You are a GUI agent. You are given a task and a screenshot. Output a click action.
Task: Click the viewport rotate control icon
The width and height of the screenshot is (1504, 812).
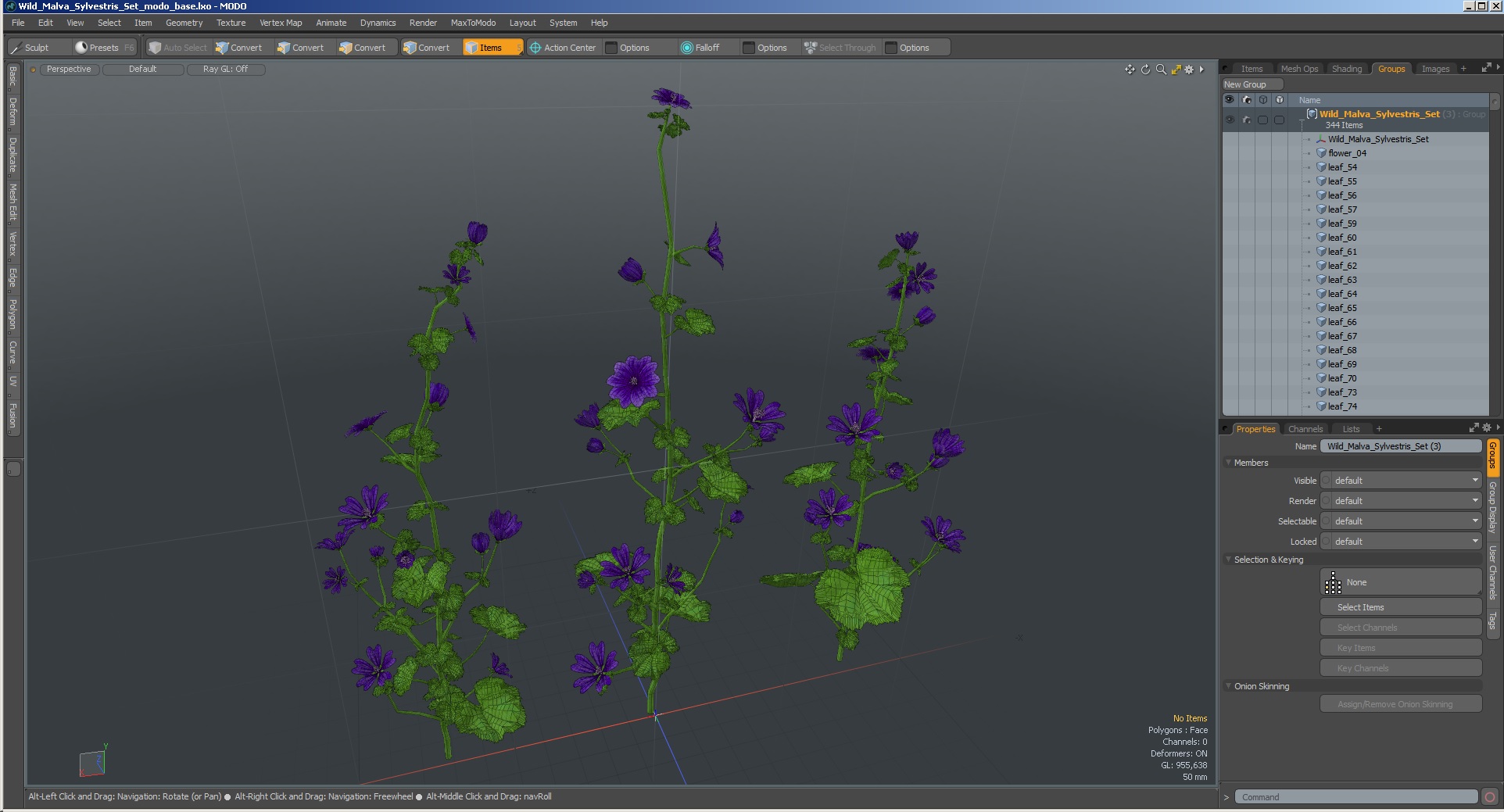1145,70
